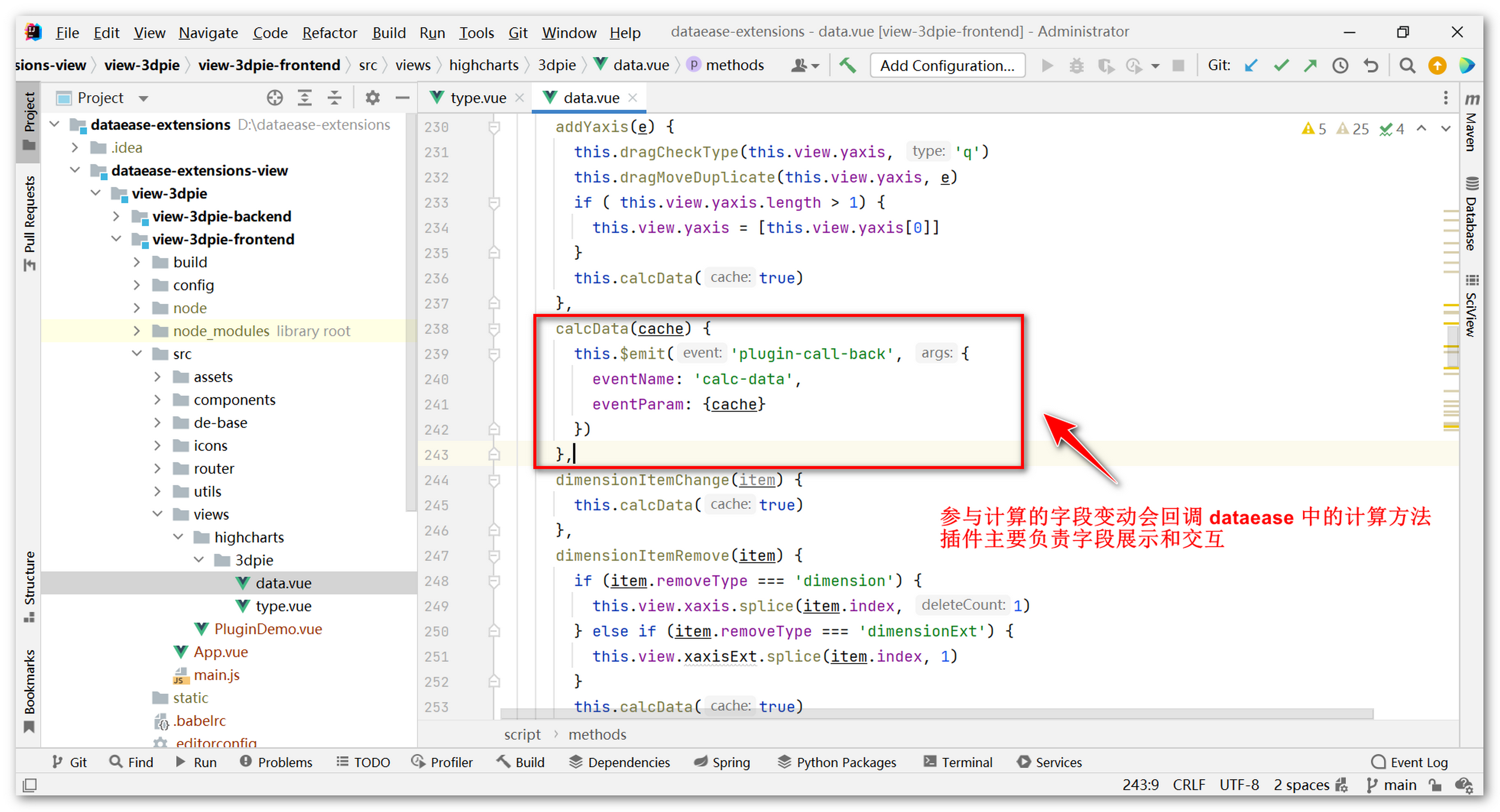Toggle code fold at line 244

click(x=494, y=480)
